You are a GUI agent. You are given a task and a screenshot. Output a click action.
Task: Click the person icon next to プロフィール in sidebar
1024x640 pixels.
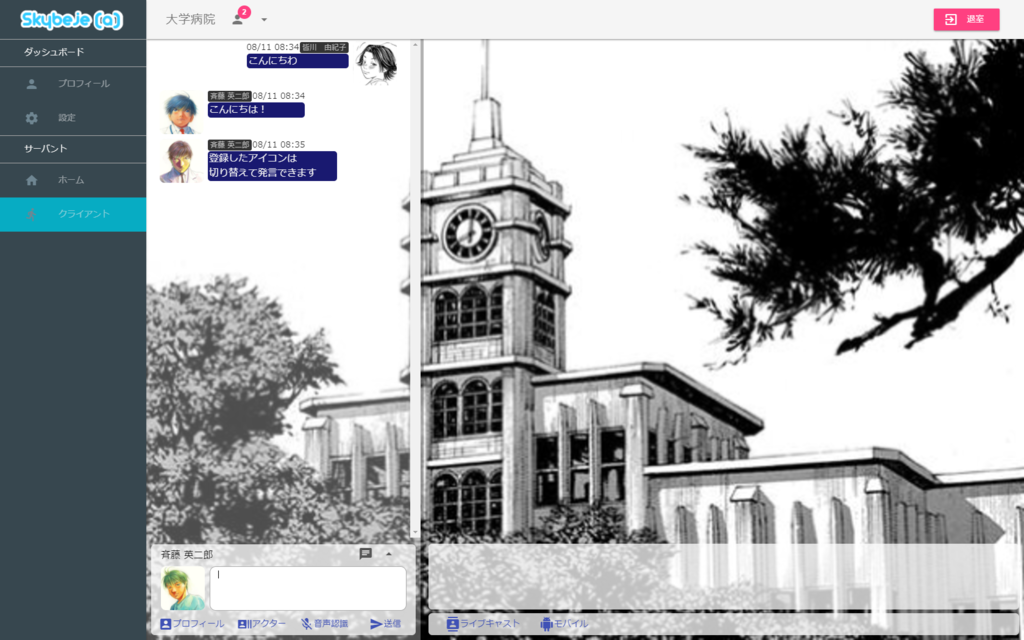click(x=31, y=84)
